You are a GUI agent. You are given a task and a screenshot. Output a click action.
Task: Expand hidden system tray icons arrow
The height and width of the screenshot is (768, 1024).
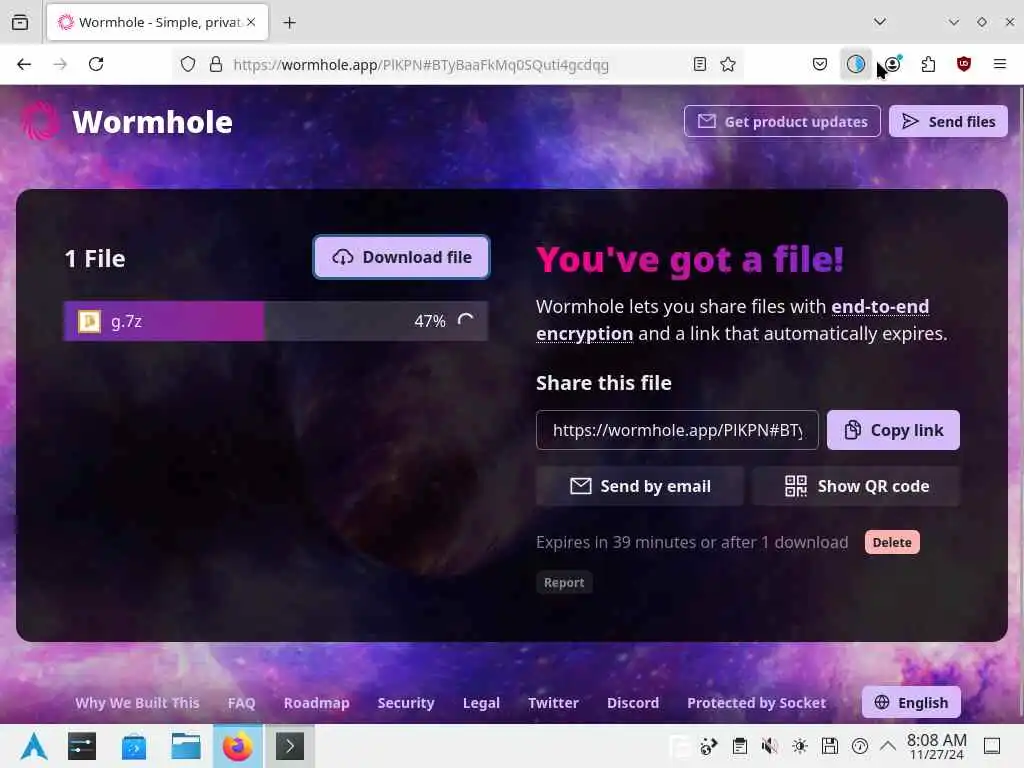click(888, 746)
